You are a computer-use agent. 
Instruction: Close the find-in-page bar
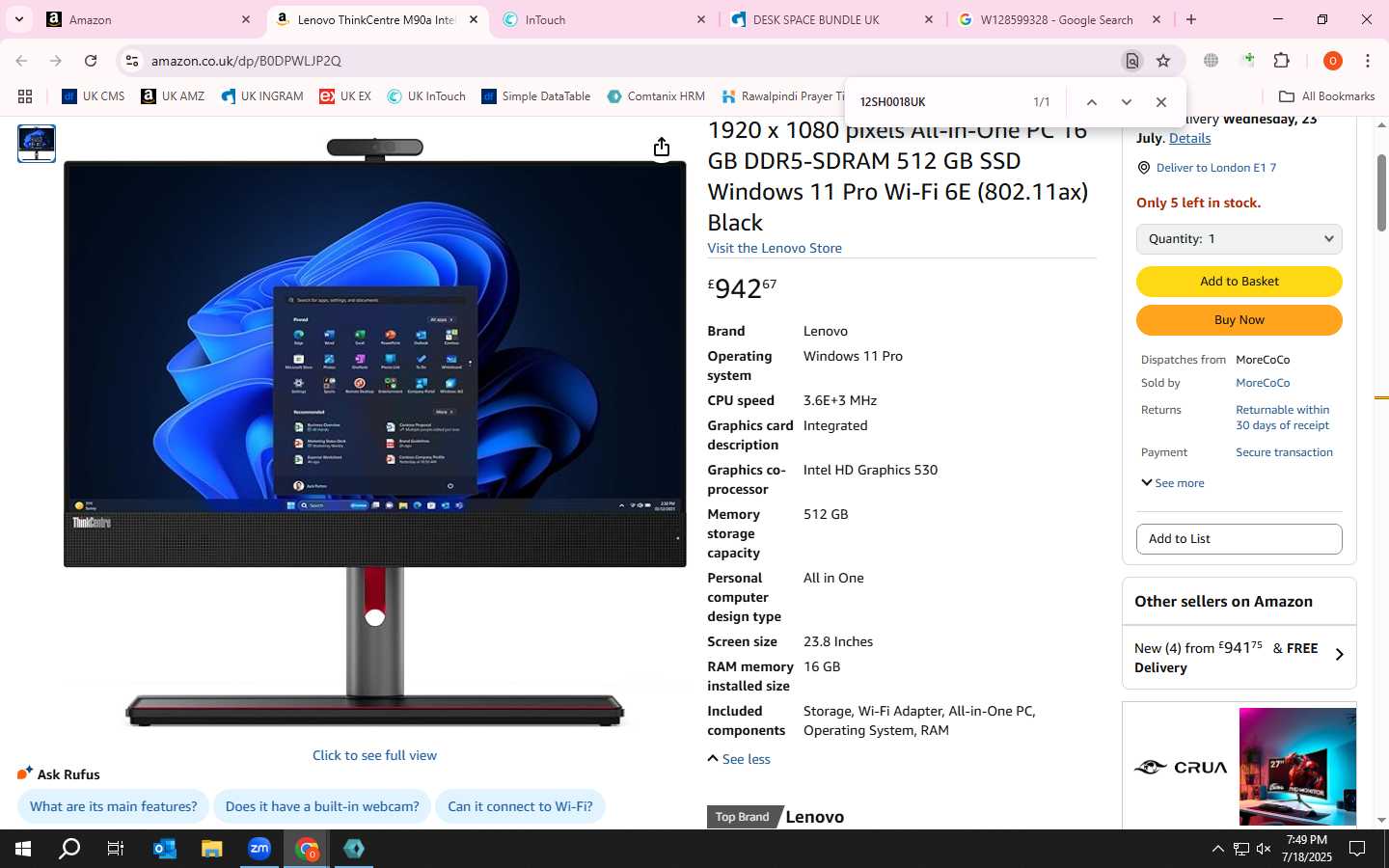[x=1161, y=102]
